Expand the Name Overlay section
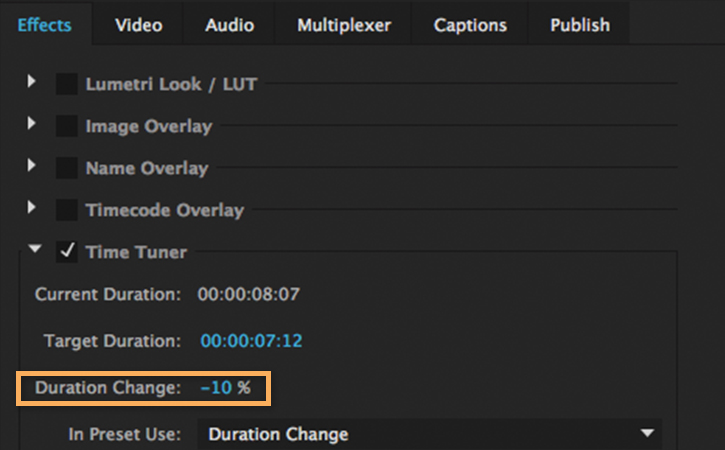The image size is (725, 450). tap(32, 166)
